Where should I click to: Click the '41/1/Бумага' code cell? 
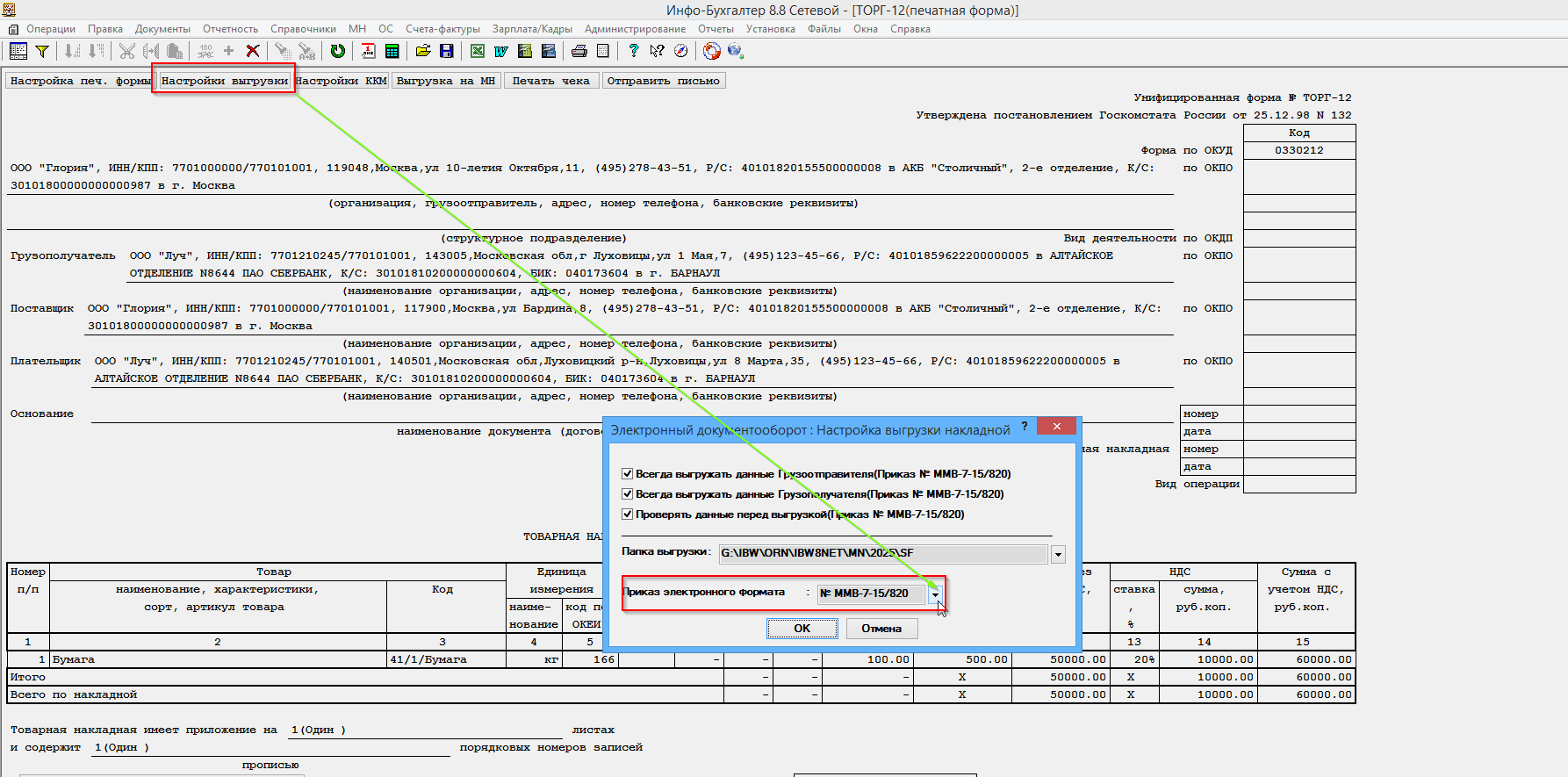[x=446, y=659]
